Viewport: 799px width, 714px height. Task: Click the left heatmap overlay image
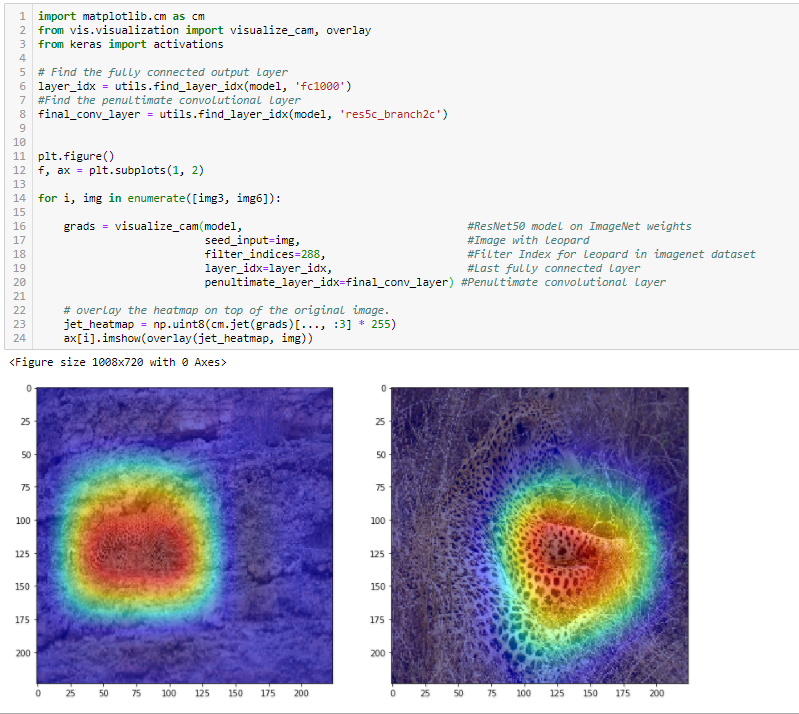184,535
